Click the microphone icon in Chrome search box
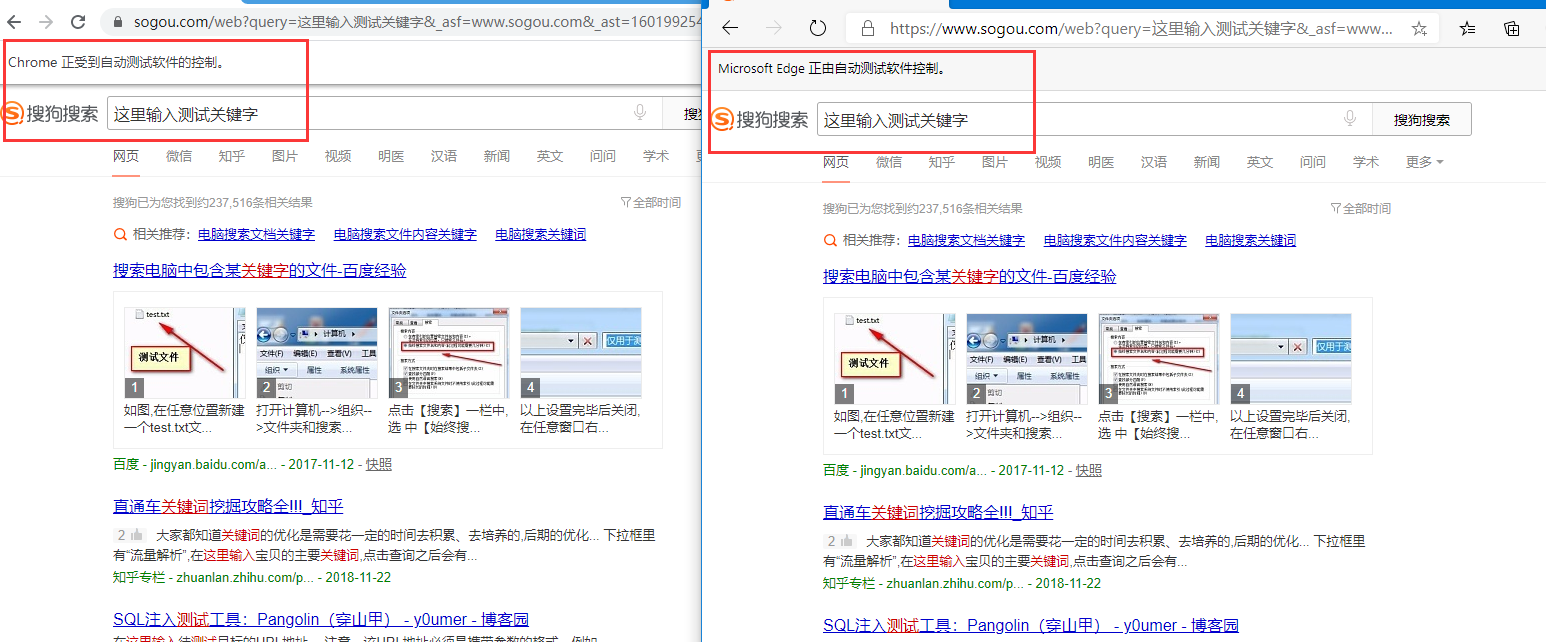 pyautogui.click(x=640, y=113)
